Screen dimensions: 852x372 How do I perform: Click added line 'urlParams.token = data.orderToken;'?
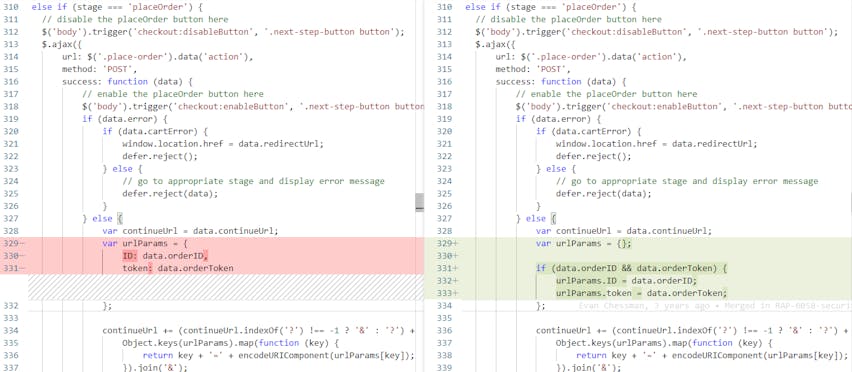point(641,293)
